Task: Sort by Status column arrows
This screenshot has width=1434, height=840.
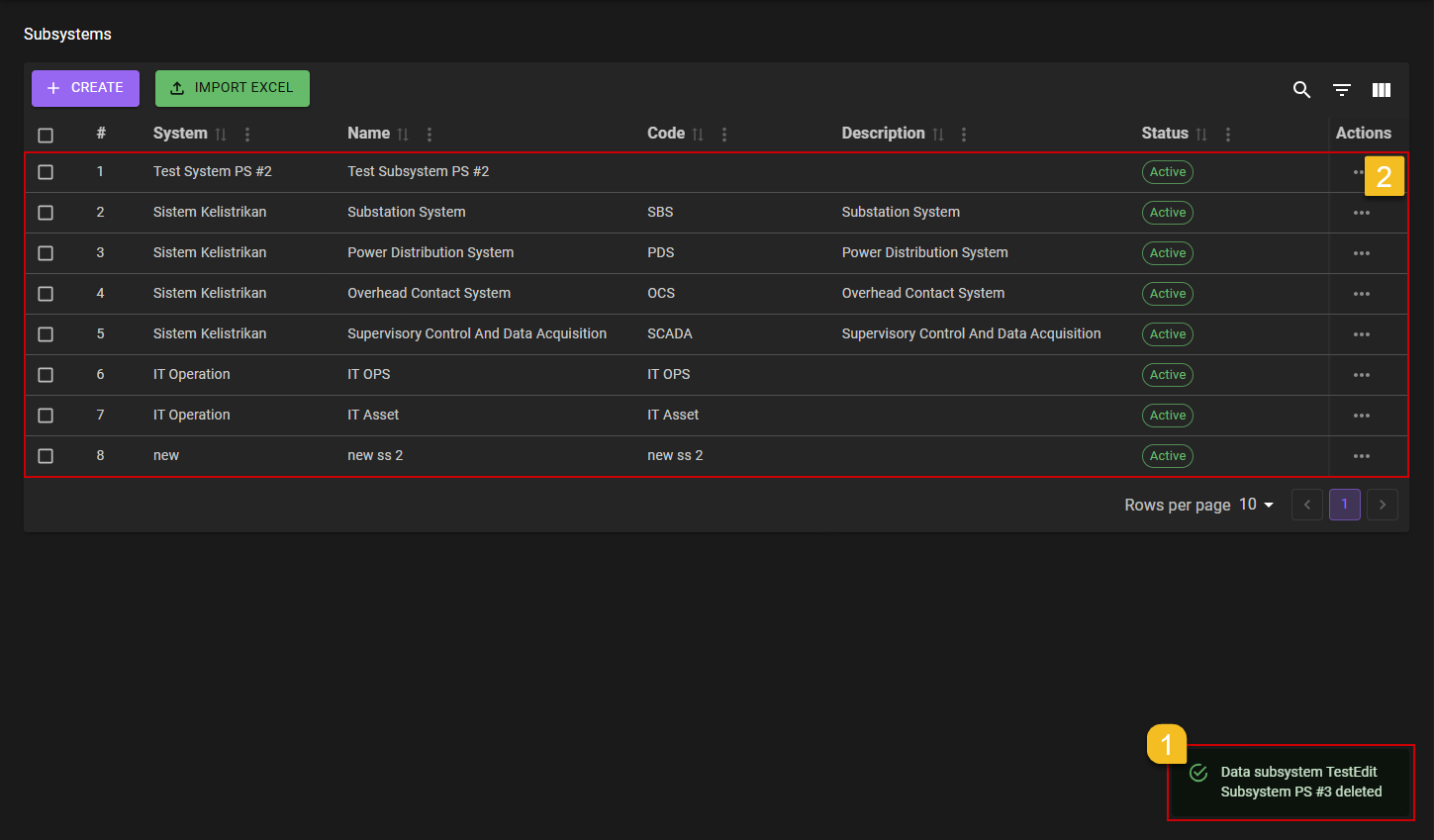Action: tap(1201, 135)
